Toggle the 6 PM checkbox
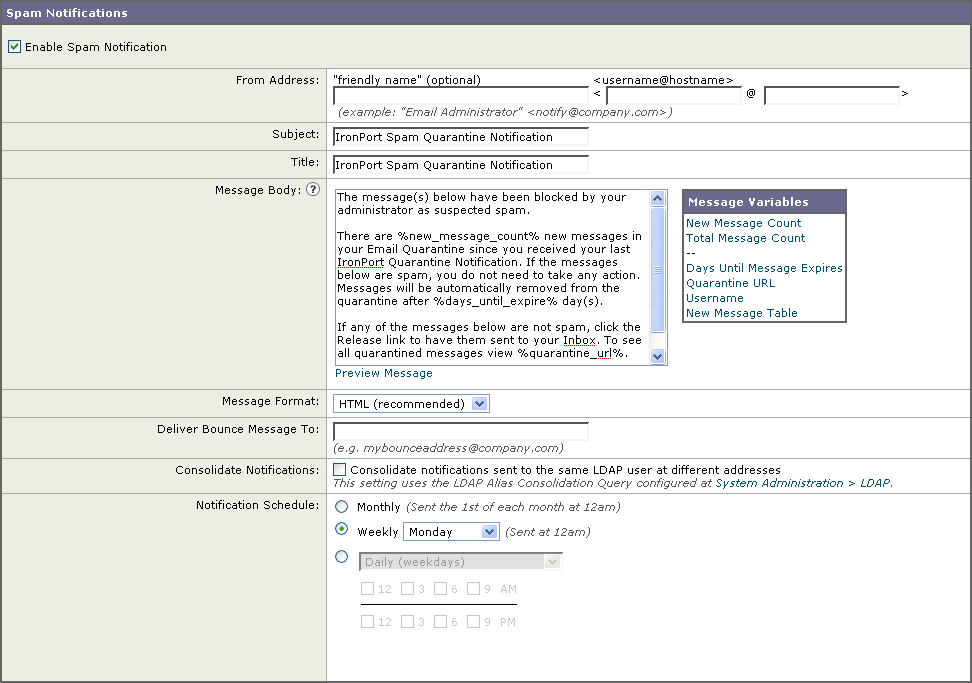972x683 pixels. click(441, 621)
